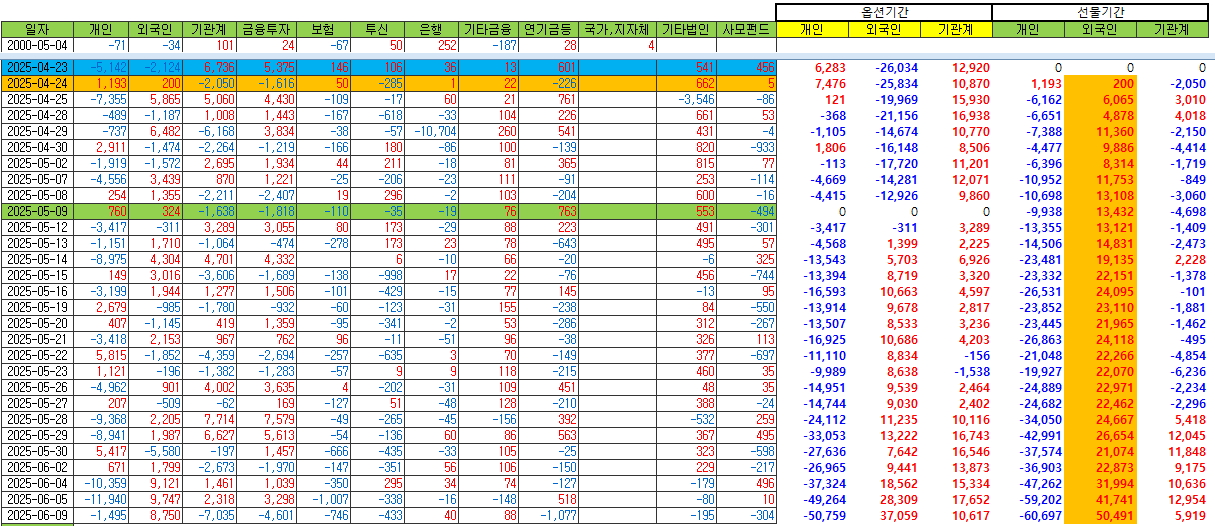
Task: Select the 19,135 highlighted cell
Action: coord(1099,260)
